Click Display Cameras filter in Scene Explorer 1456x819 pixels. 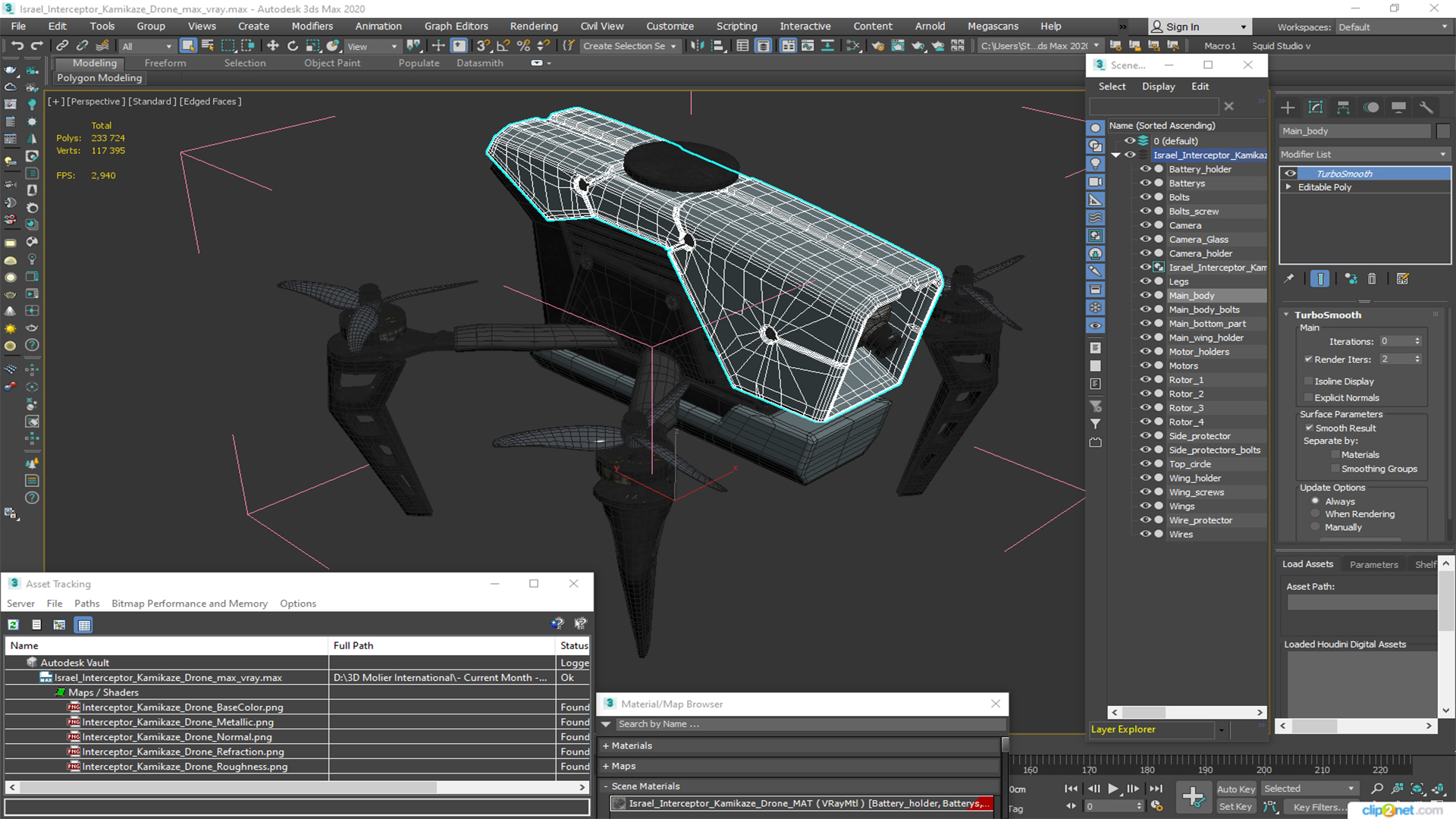point(1096,182)
